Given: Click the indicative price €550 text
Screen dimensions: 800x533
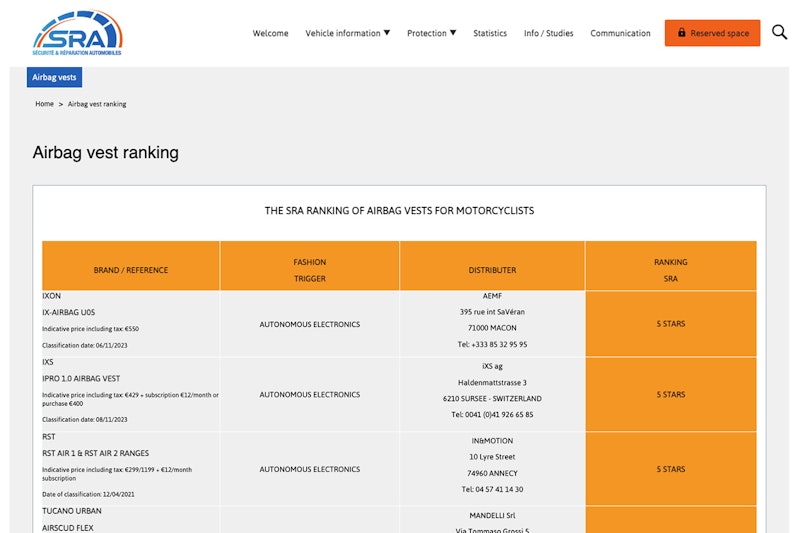Looking at the screenshot, I should coord(90,329).
